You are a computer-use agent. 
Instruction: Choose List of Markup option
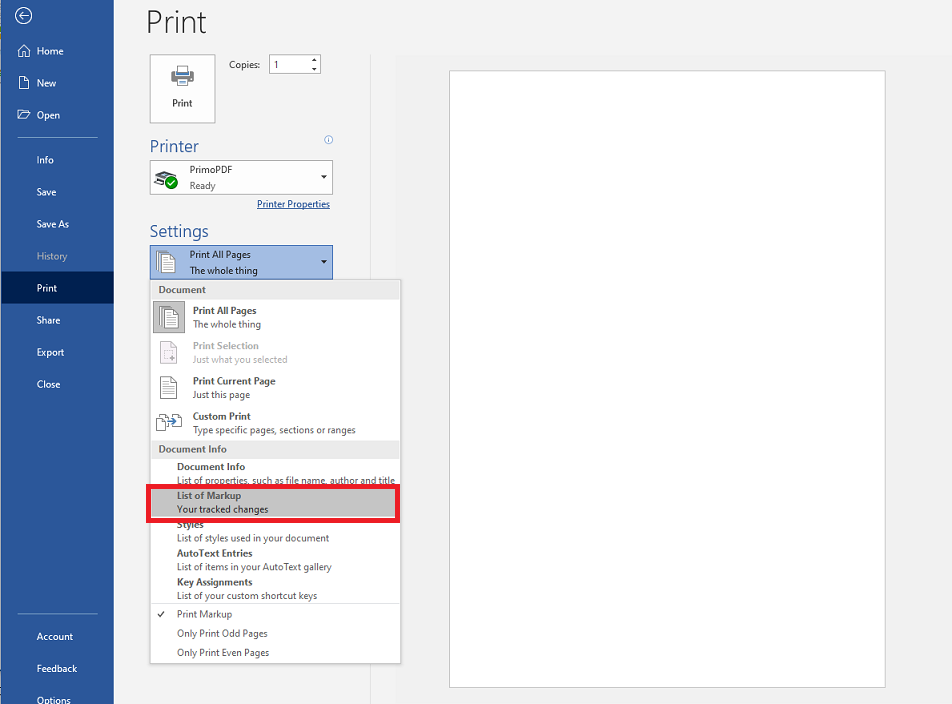pos(275,503)
